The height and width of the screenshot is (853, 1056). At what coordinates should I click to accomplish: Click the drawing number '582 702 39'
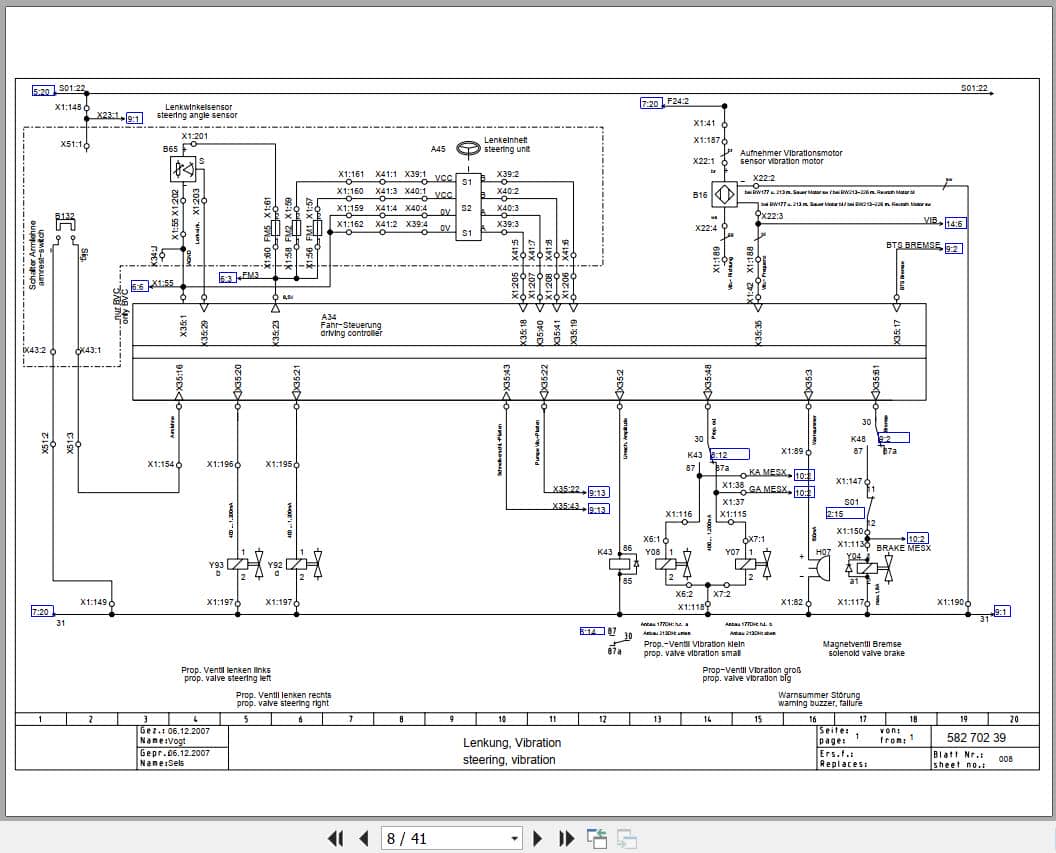976,737
